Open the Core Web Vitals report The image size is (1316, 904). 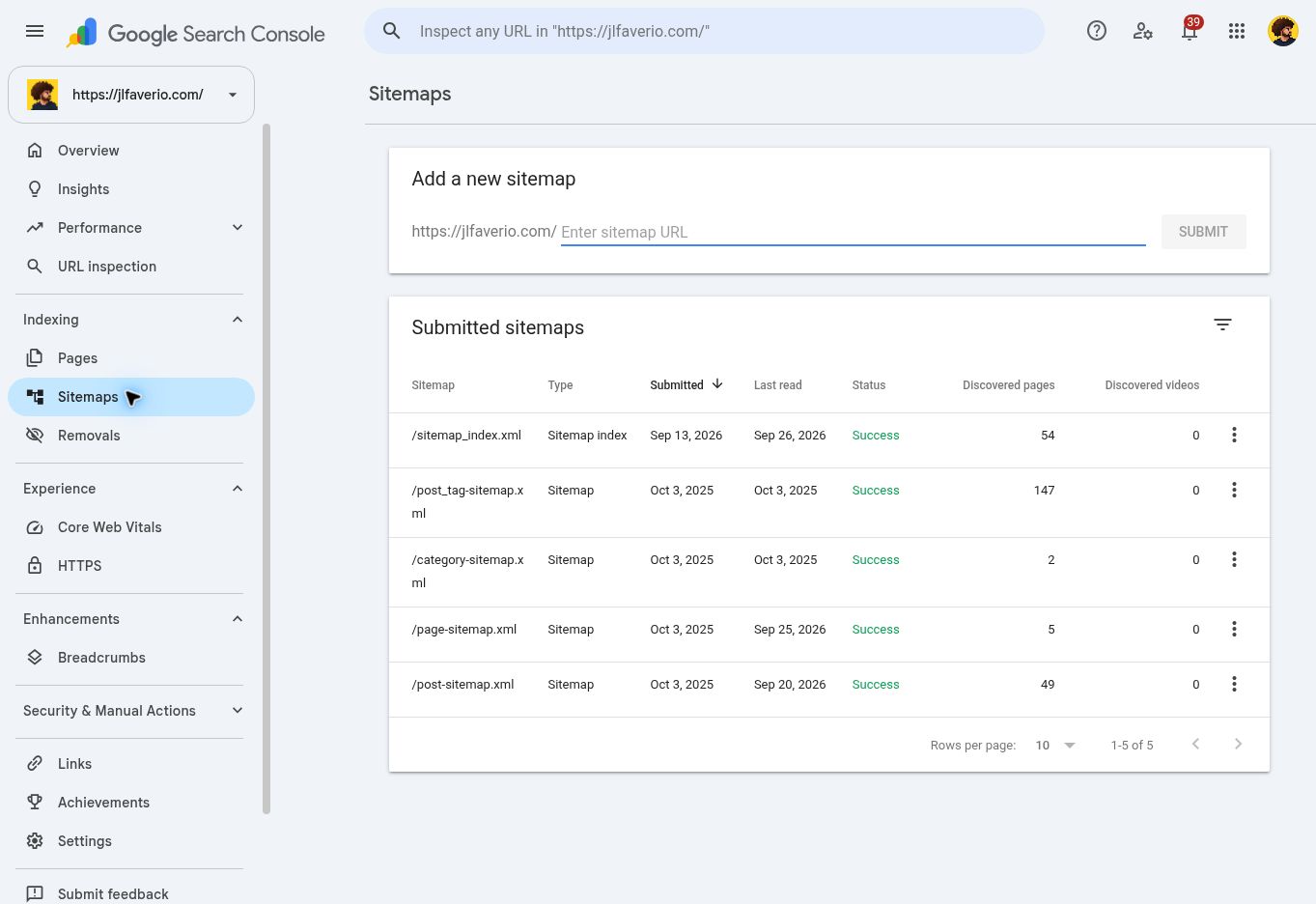tap(131, 527)
